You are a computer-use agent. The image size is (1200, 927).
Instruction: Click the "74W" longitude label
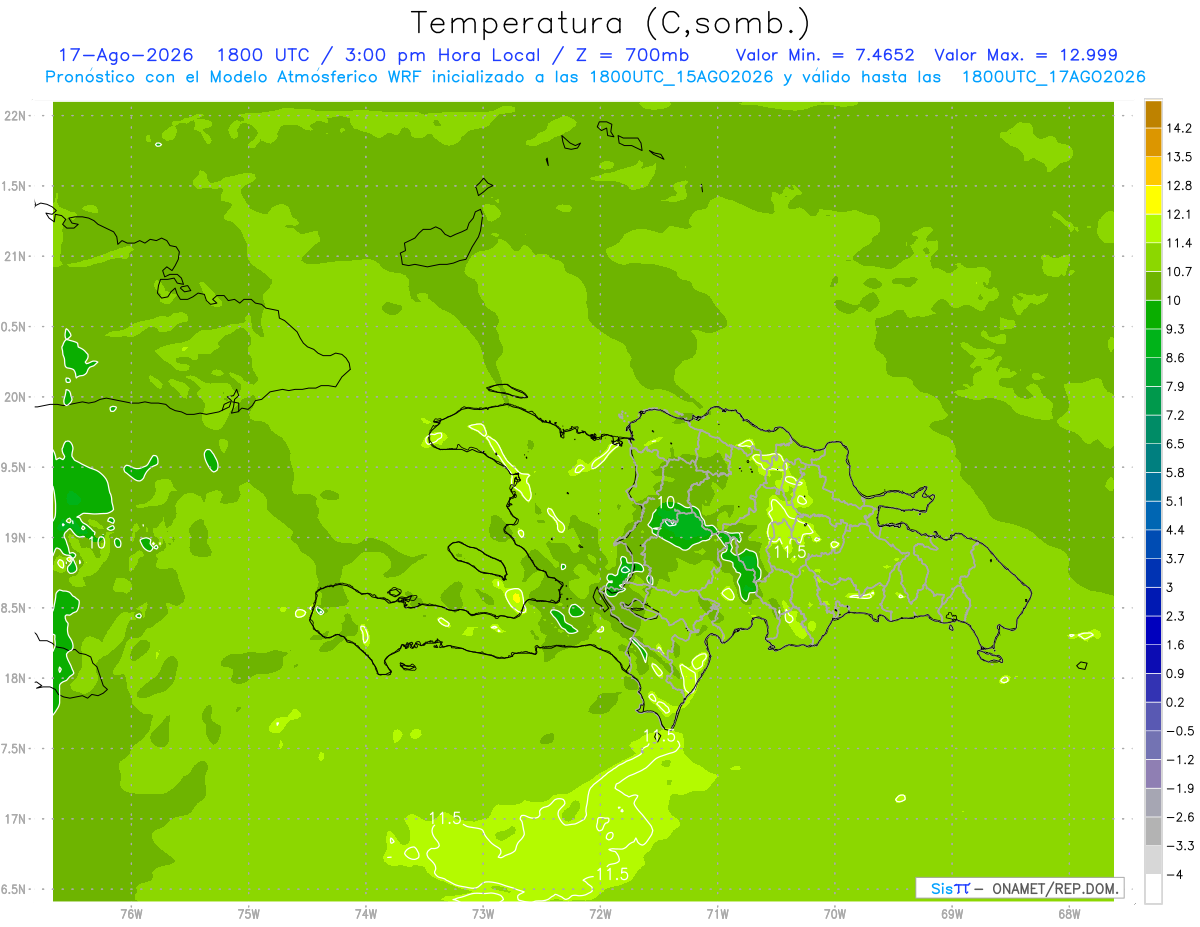(366, 913)
